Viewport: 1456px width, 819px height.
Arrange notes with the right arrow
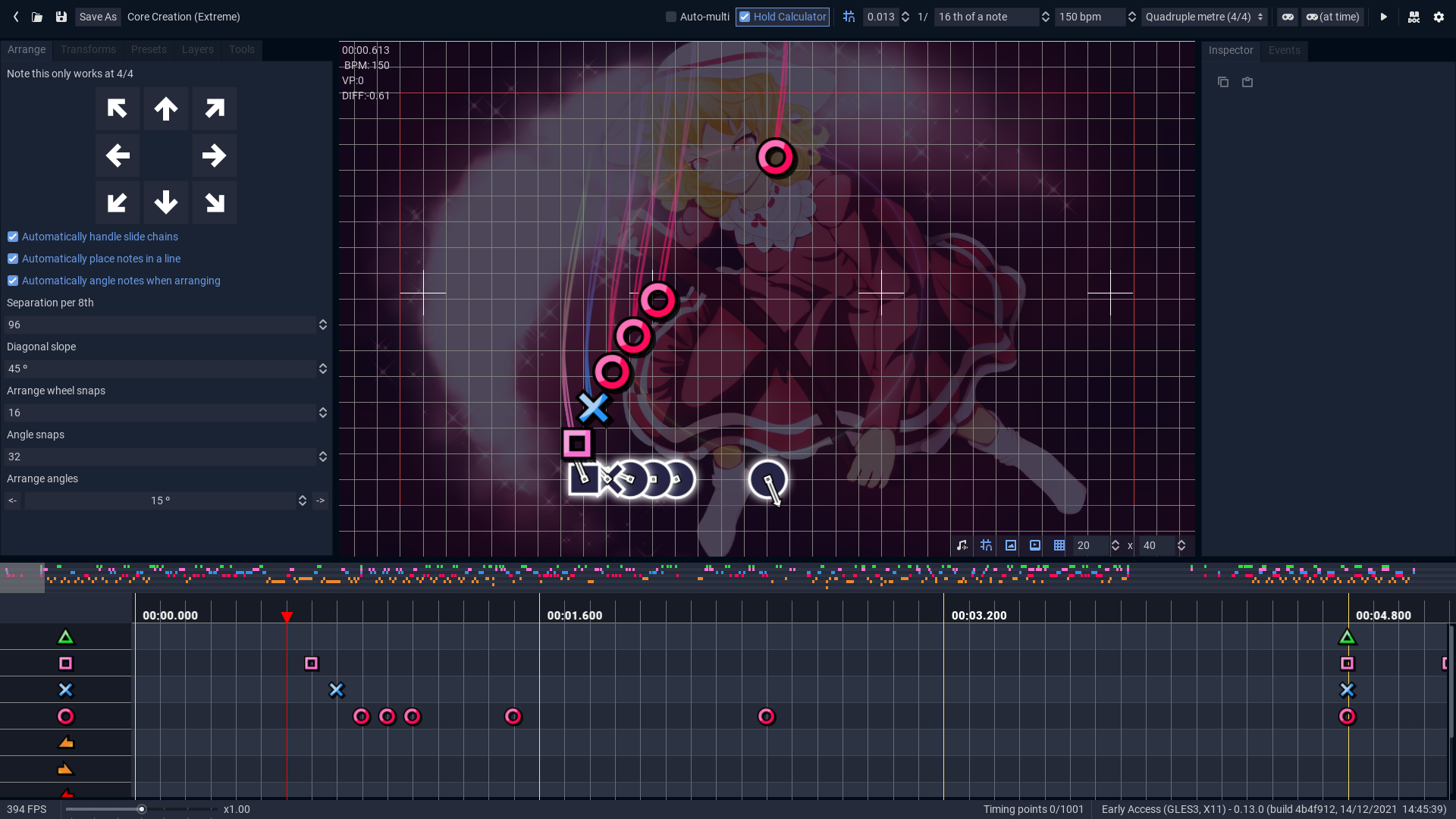(215, 155)
